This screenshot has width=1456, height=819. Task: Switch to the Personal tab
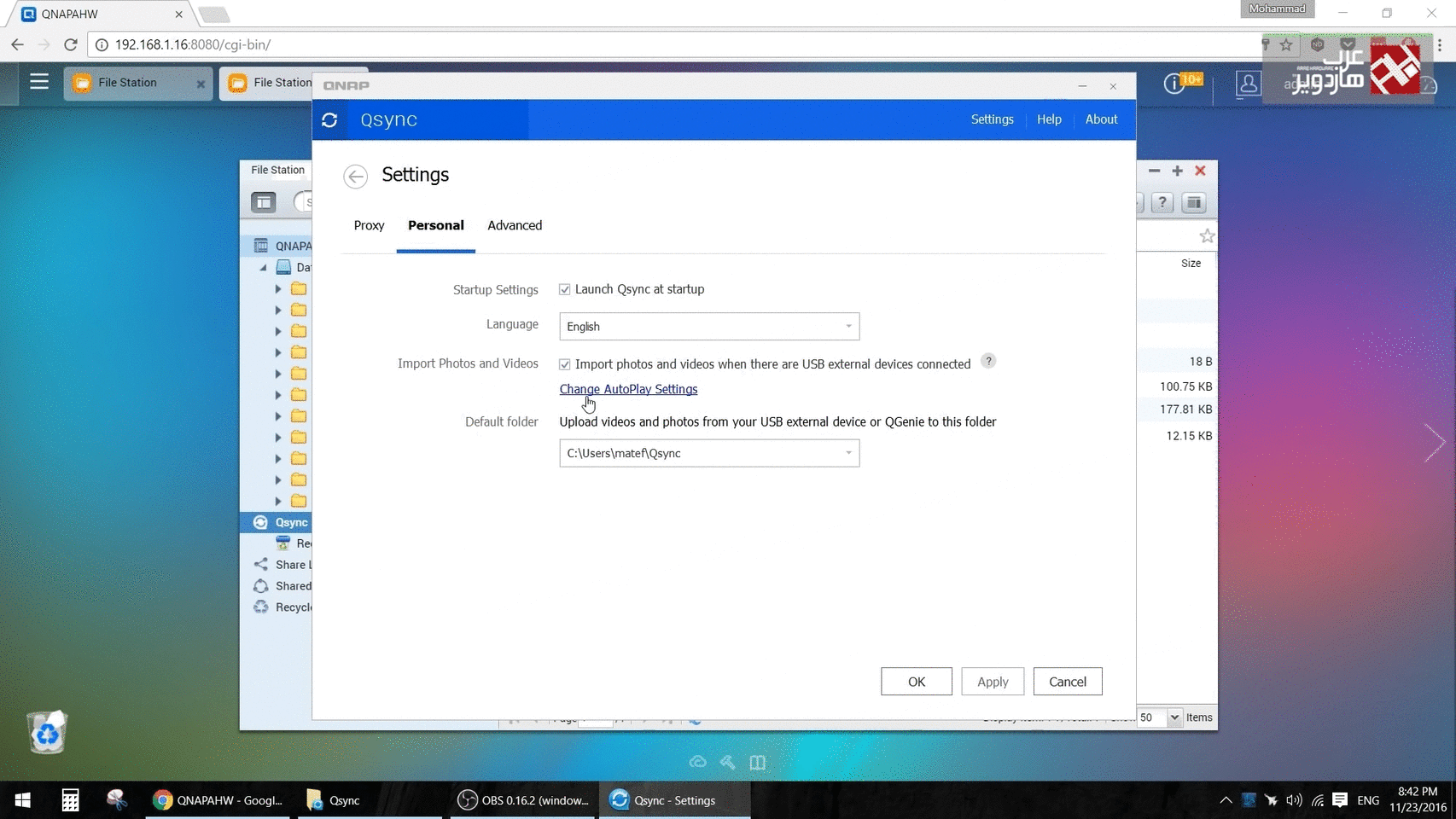[436, 225]
